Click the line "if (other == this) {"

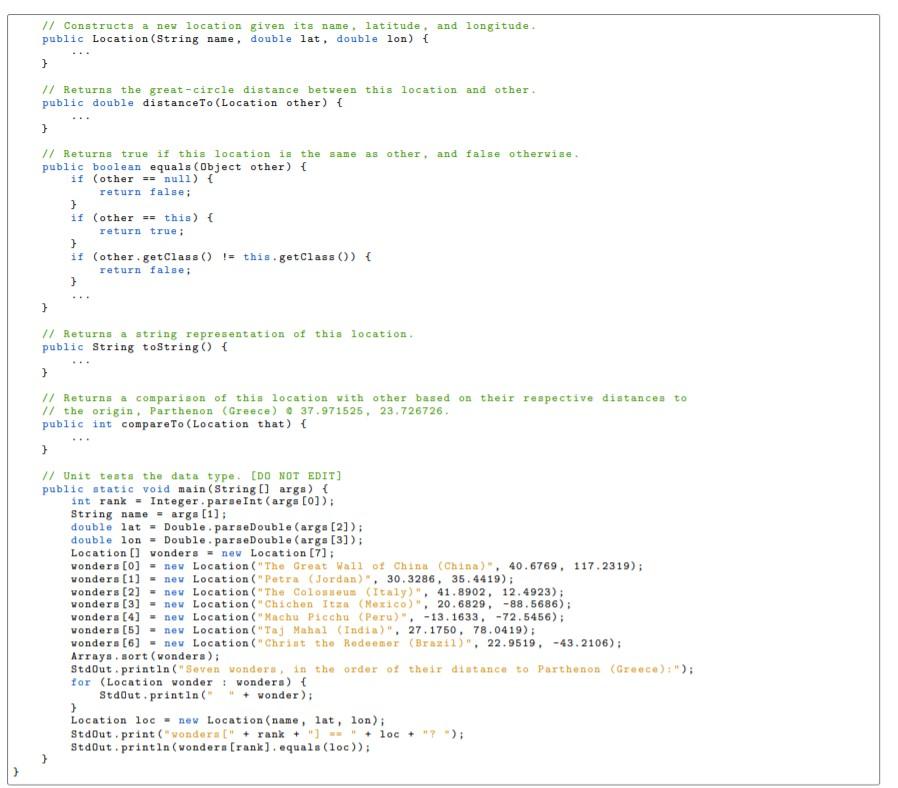point(142,218)
